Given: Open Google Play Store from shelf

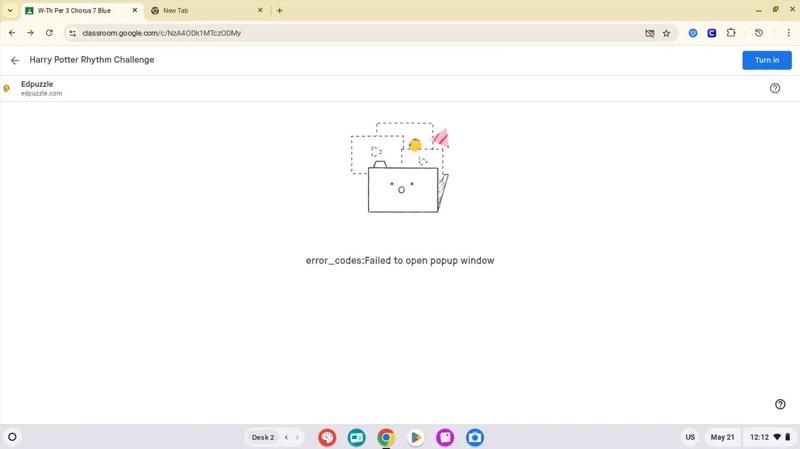Looking at the screenshot, I should click(416, 437).
